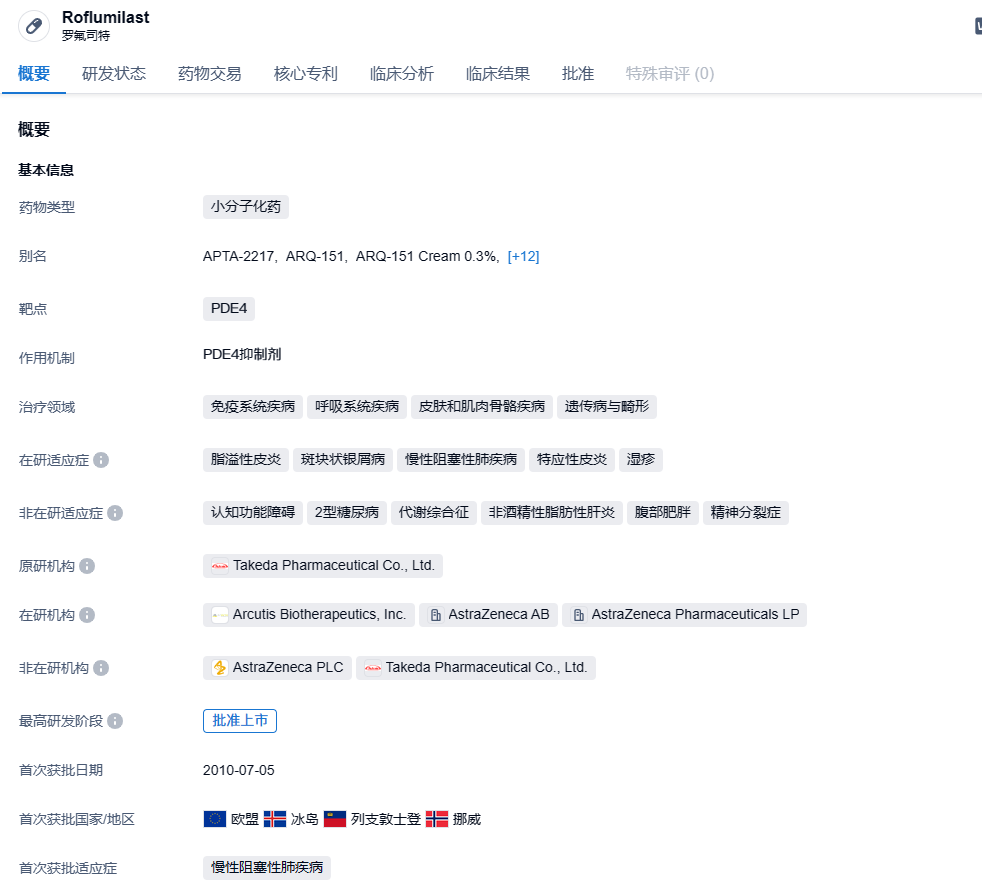Screen dimensions: 982x891
Task: Click info icon next to 在研机构
Action: pyautogui.click(x=87, y=615)
